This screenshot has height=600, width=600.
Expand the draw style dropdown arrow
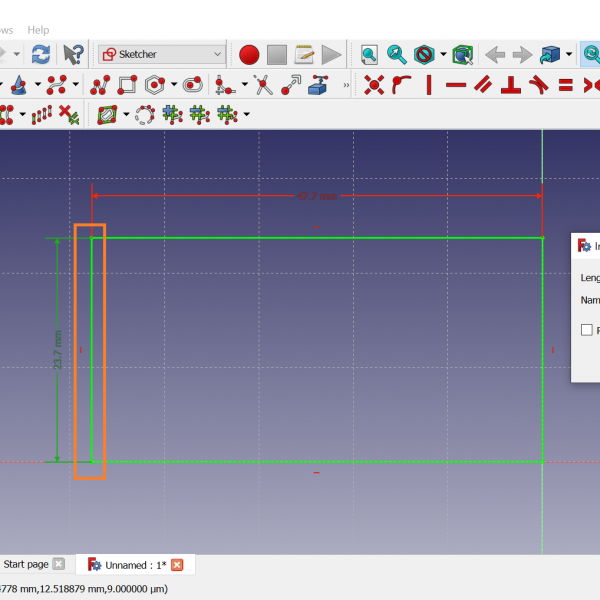(443, 54)
